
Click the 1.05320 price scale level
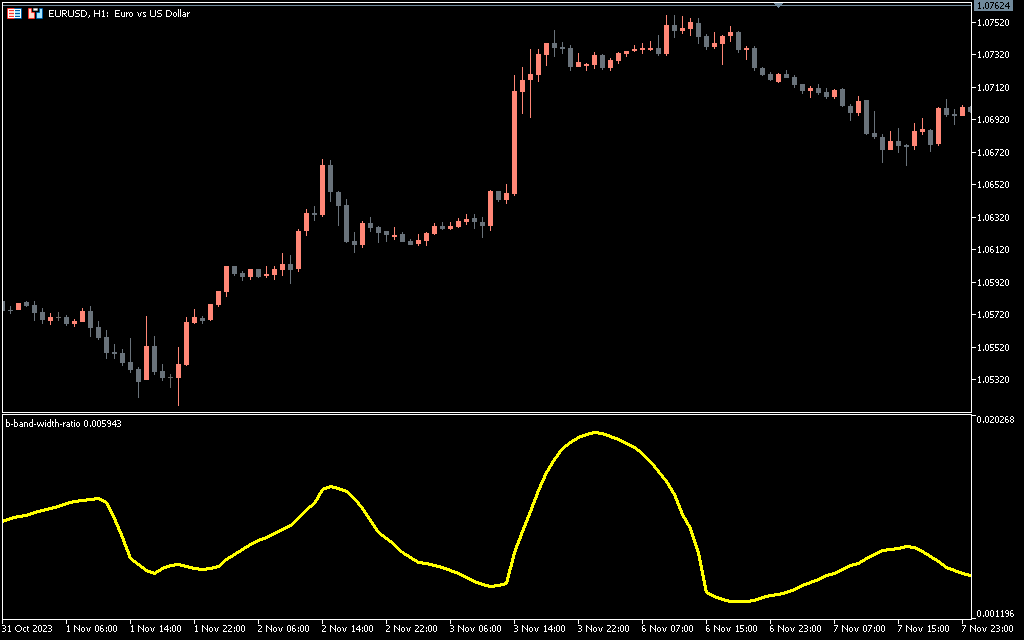[998, 380]
